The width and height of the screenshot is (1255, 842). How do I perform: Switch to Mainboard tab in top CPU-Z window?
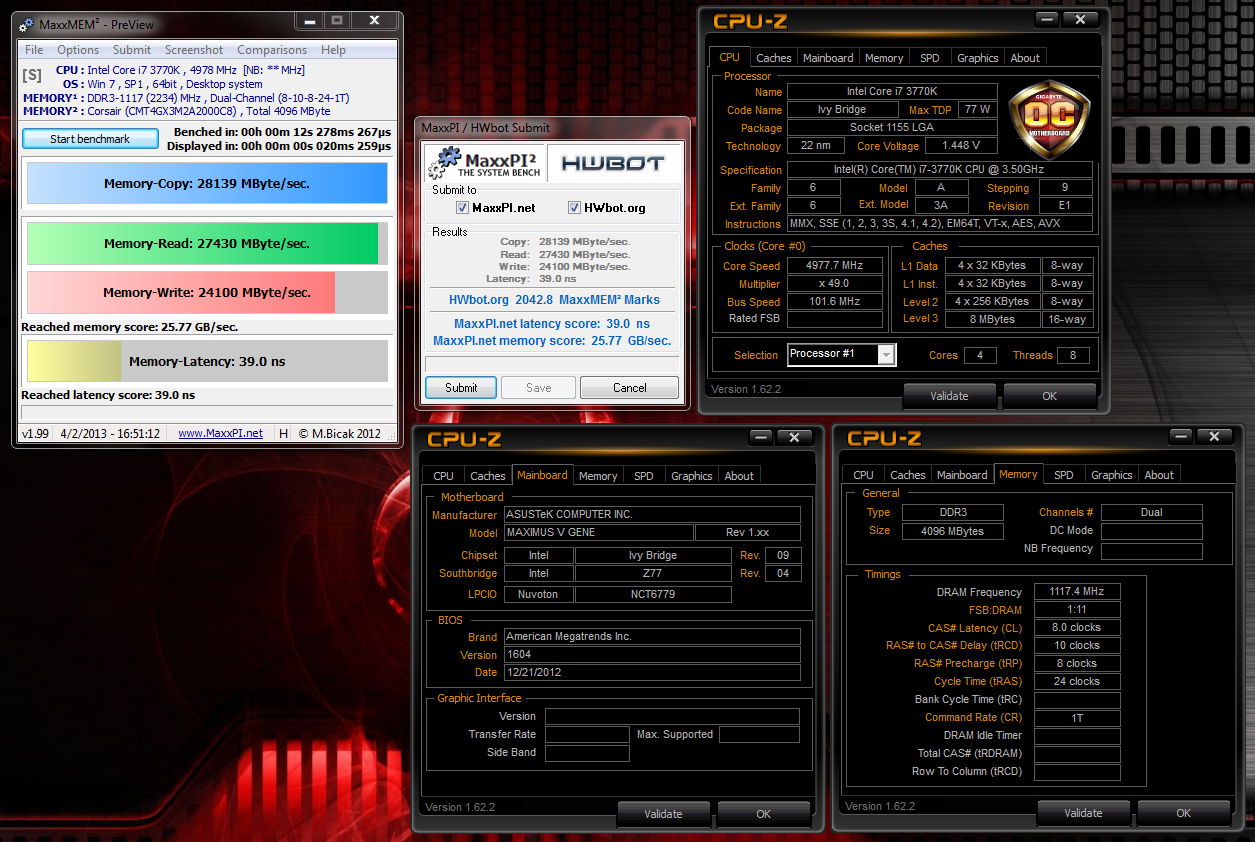[x=828, y=58]
